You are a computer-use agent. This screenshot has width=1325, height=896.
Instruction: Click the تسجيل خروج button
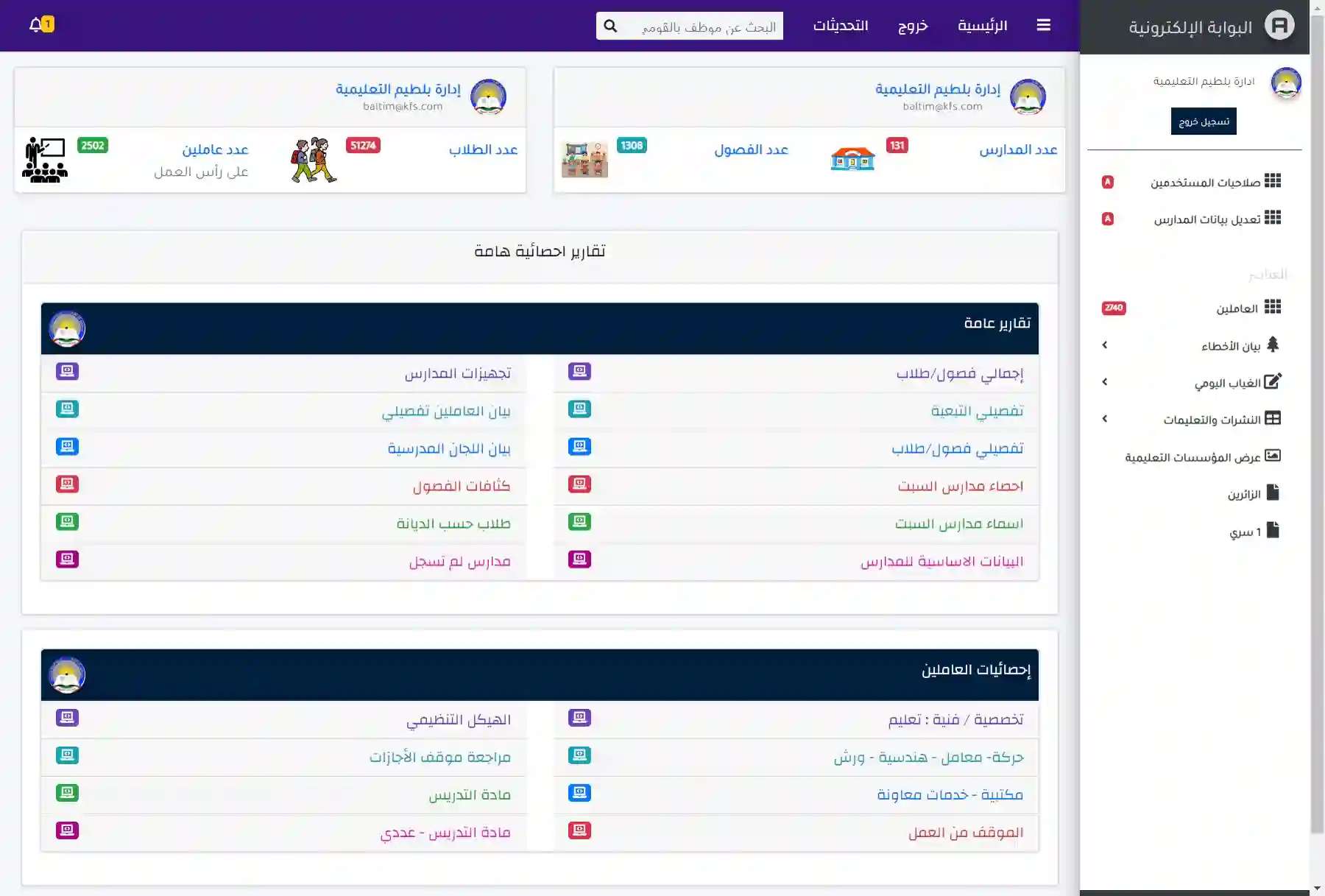1203,121
